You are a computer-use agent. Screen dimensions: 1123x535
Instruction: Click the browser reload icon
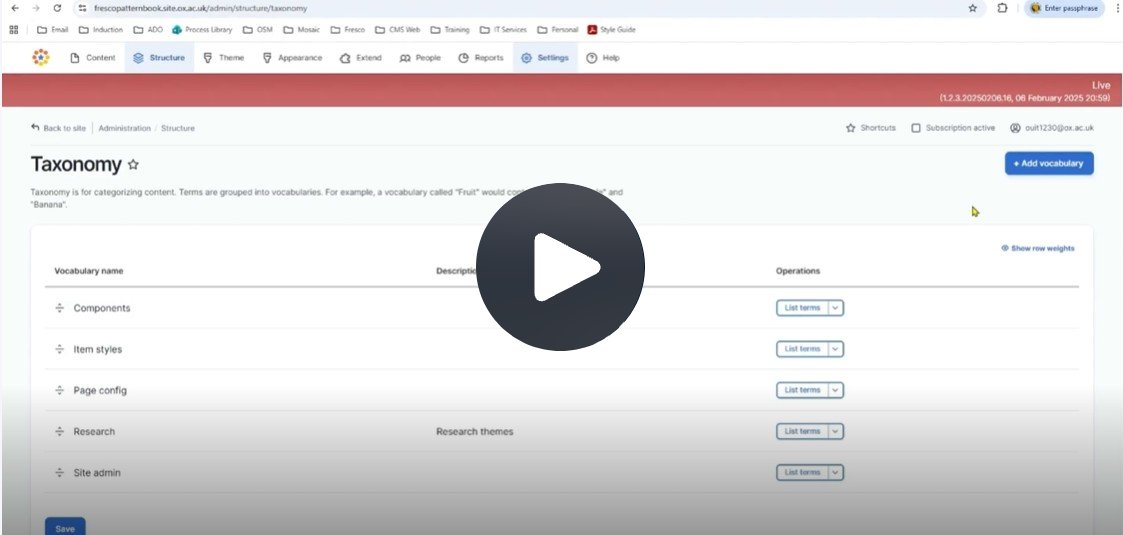point(57,9)
